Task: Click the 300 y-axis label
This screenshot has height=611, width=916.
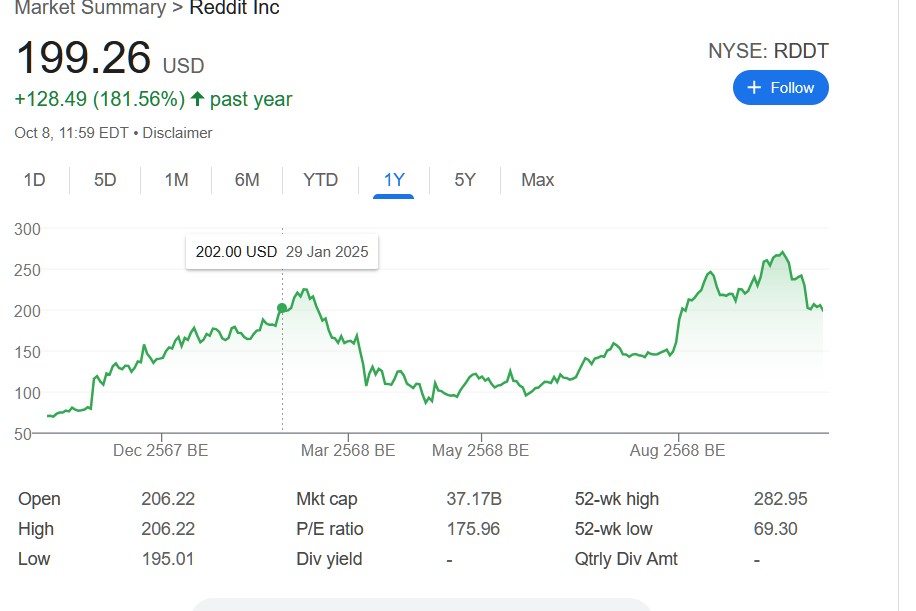Action: coord(27,229)
